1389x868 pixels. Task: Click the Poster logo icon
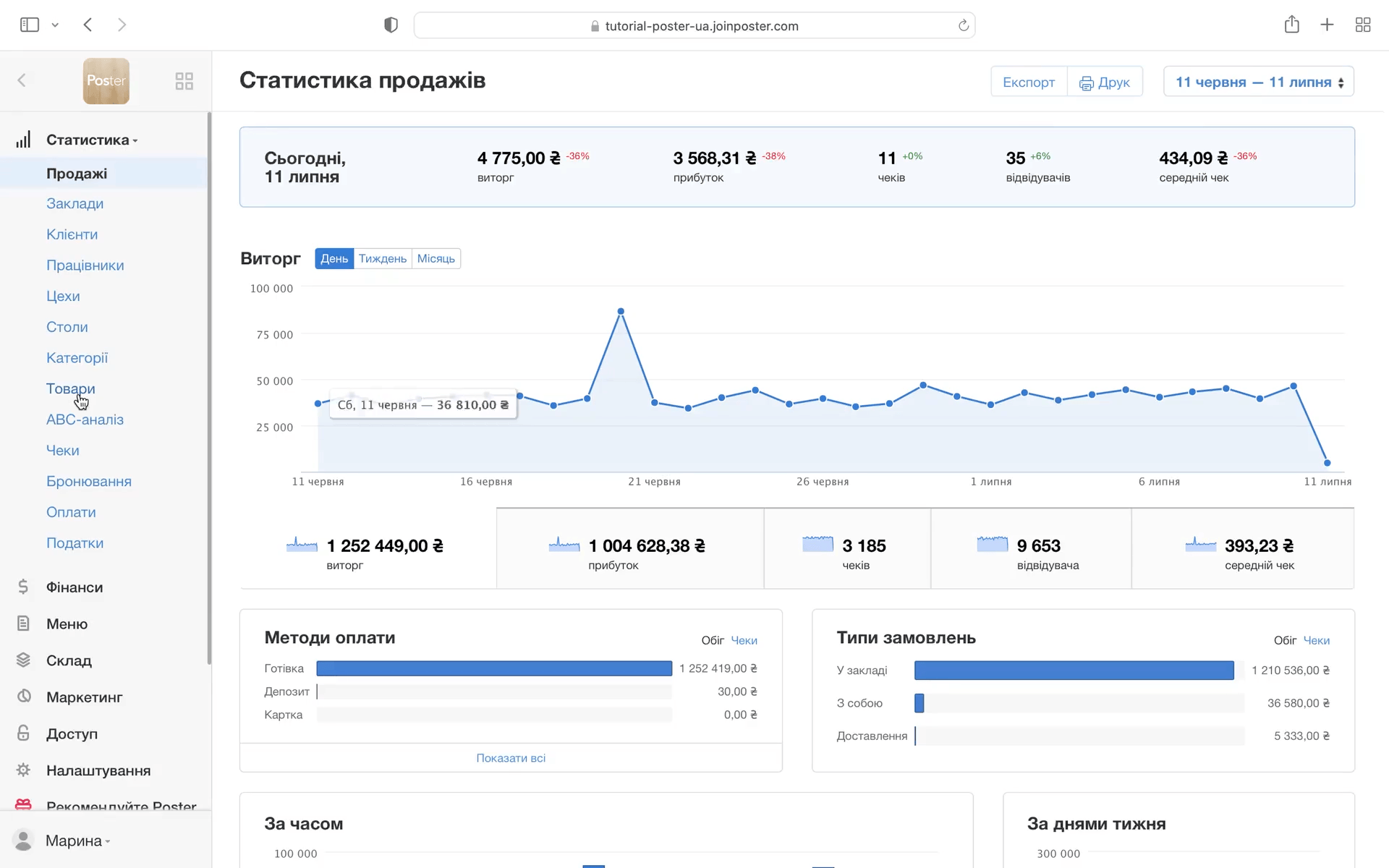click(106, 81)
